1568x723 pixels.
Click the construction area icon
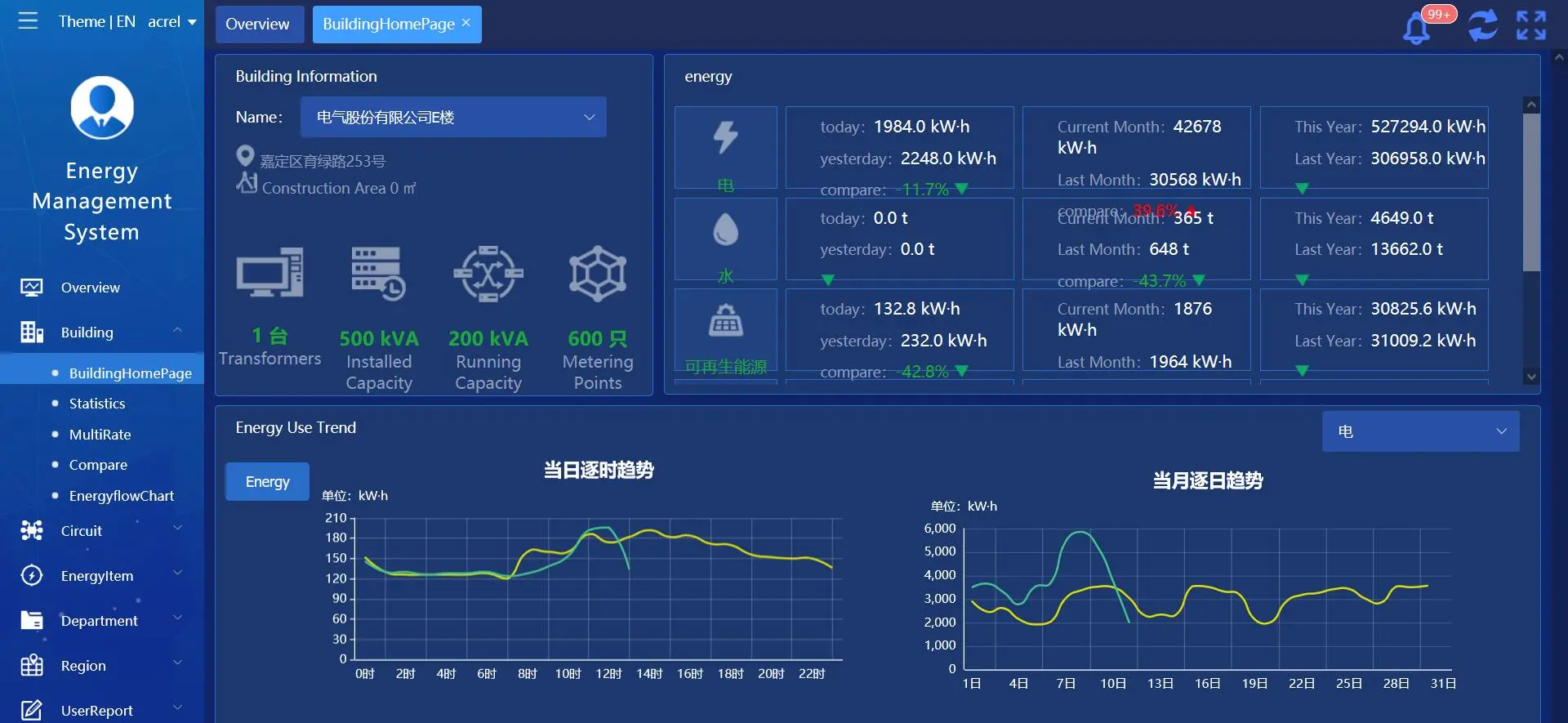(247, 182)
